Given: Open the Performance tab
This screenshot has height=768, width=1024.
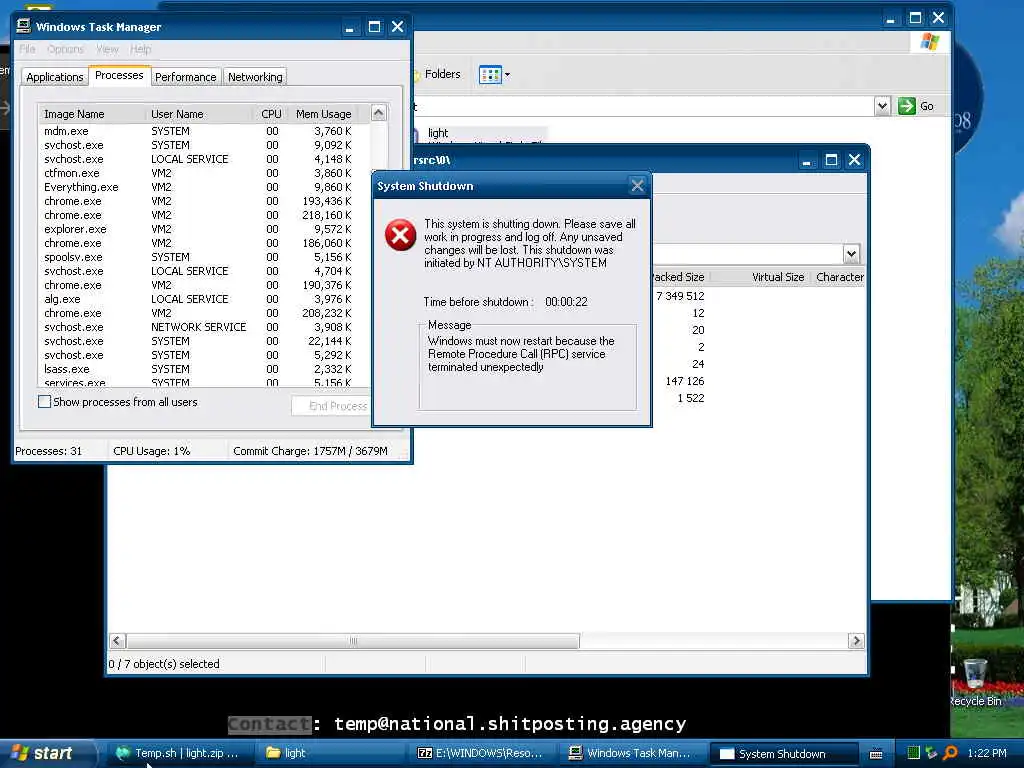Looking at the screenshot, I should pyautogui.click(x=185, y=77).
